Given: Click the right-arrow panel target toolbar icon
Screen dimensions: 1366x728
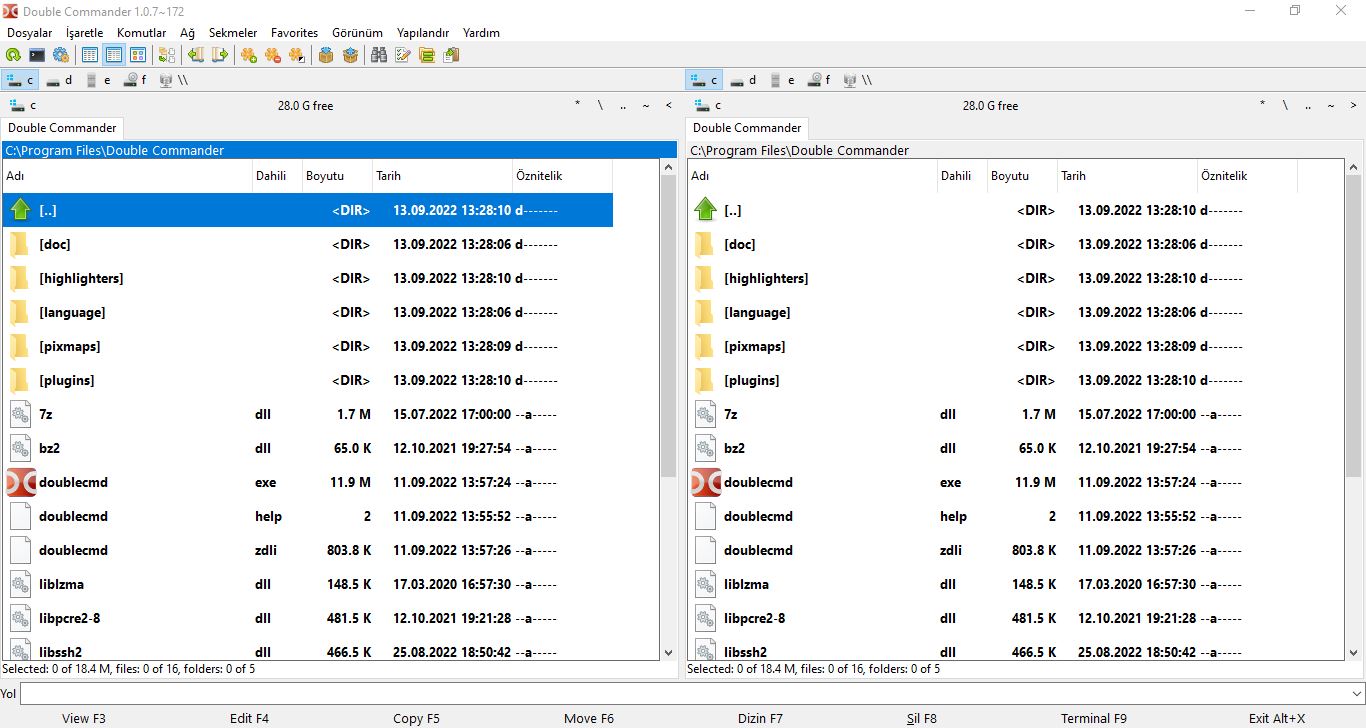Looking at the screenshot, I should point(220,55).
